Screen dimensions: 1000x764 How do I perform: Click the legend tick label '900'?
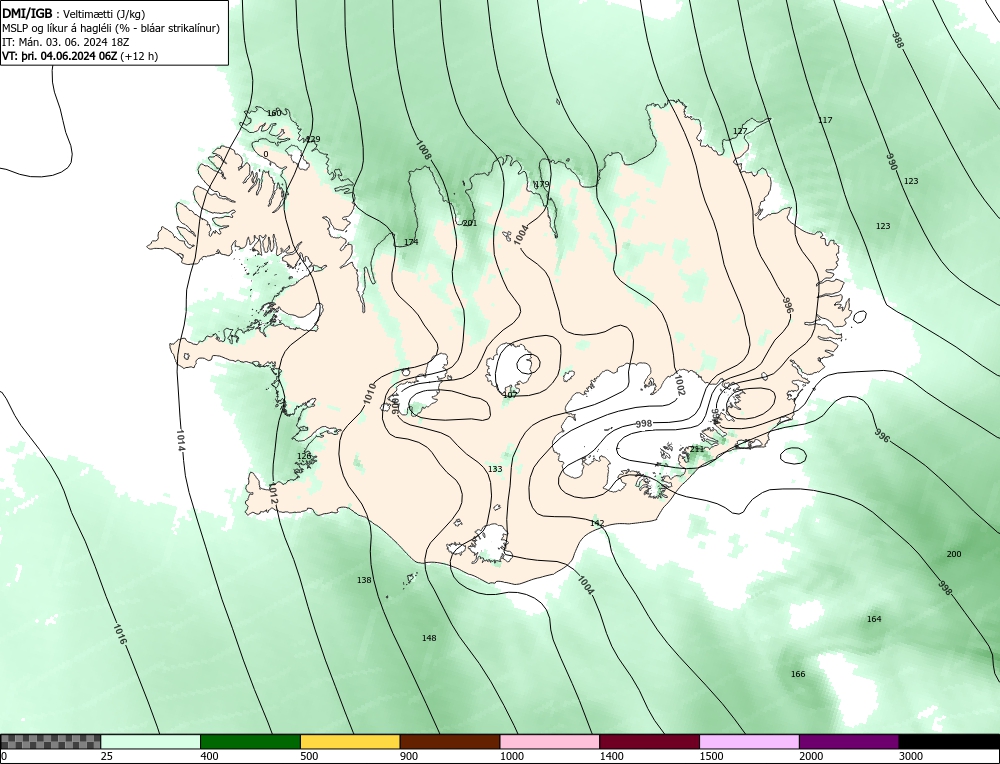[x=409, y=756]
